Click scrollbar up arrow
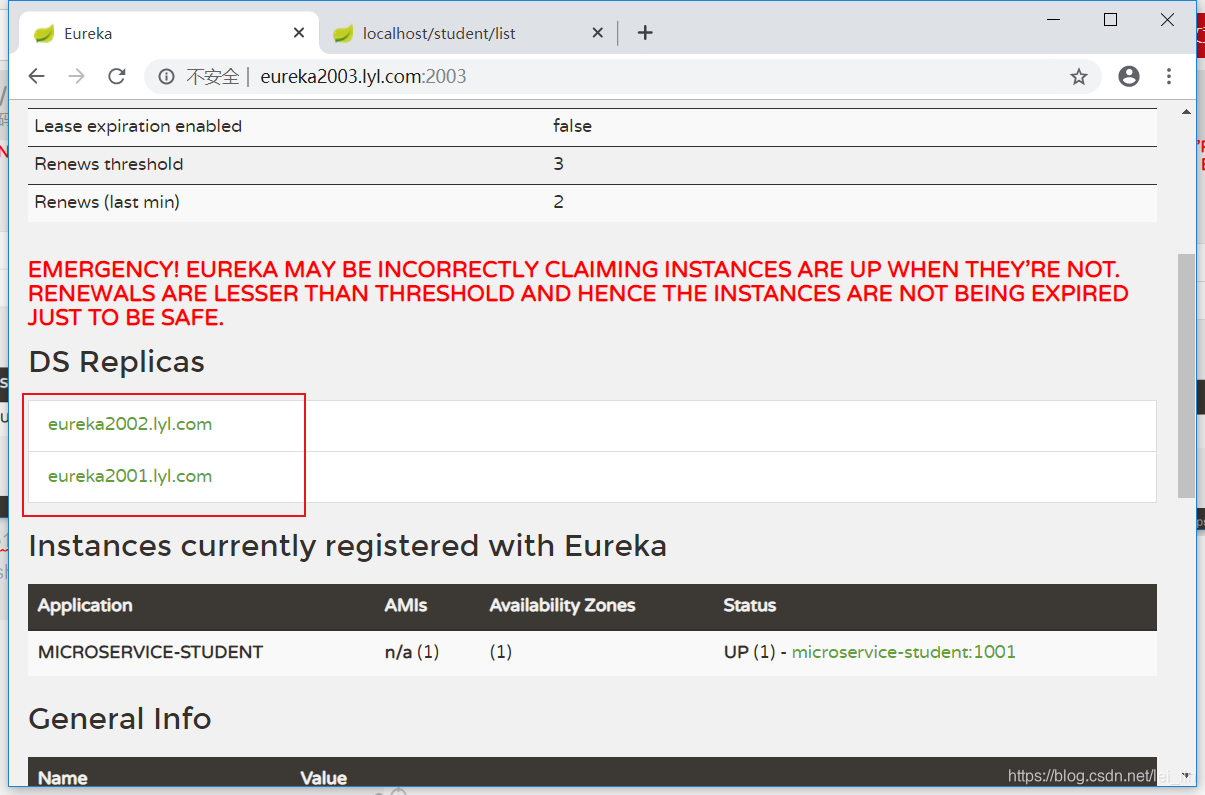This screenshot has height=795, width=1205. (x=1186, y=111)
